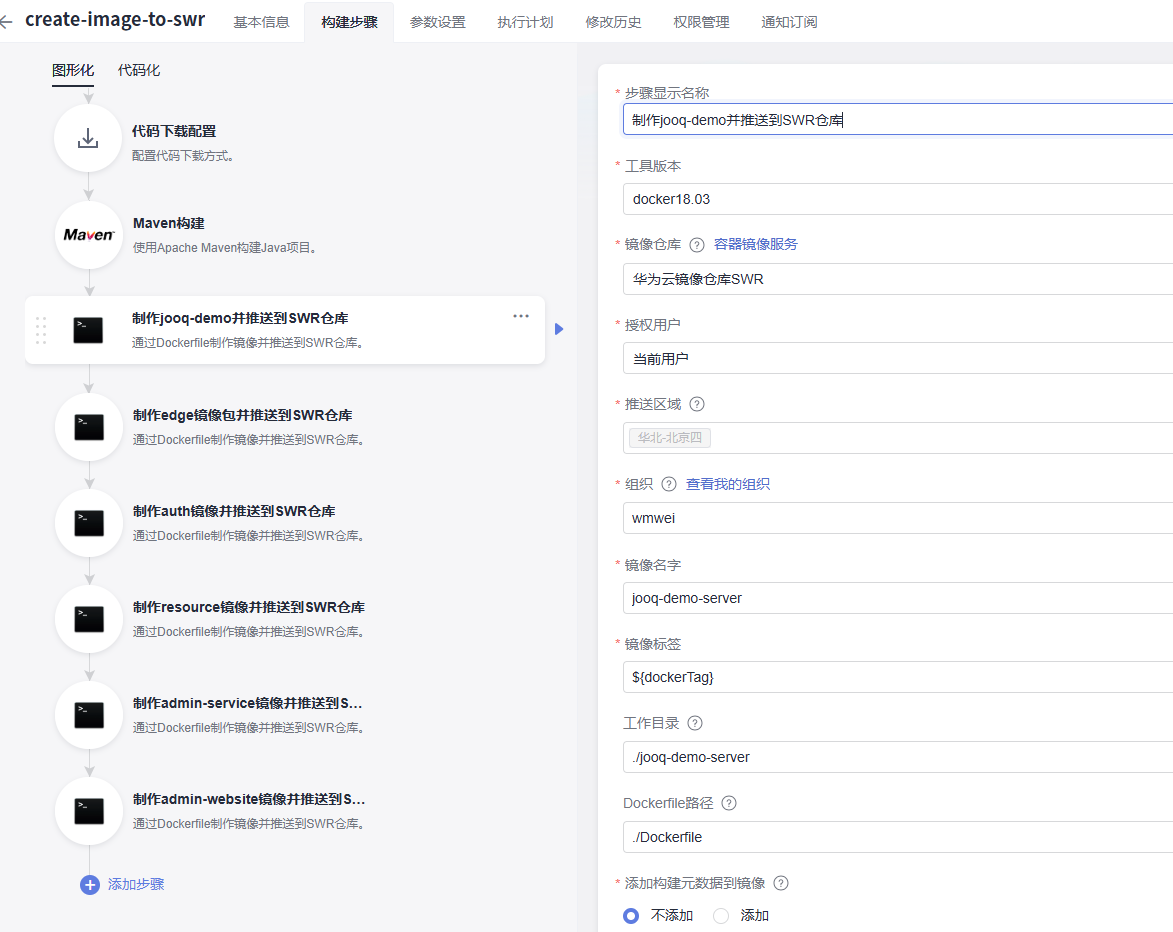The image size is (1173, 932).
Task: Click terminal icon of admin-service image step
Action: point(89,715)
